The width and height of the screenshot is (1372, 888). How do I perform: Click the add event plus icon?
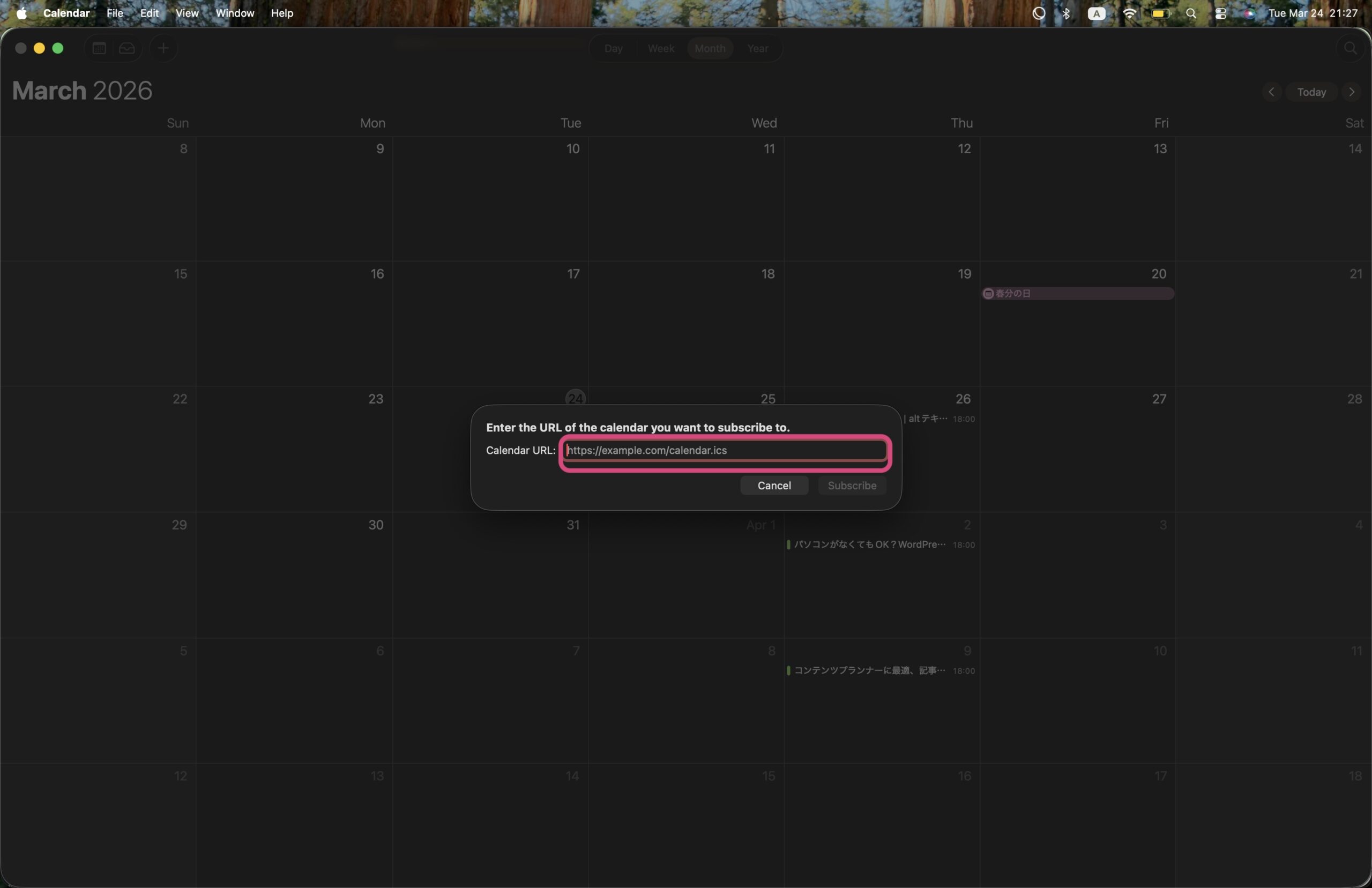(163, 48)
